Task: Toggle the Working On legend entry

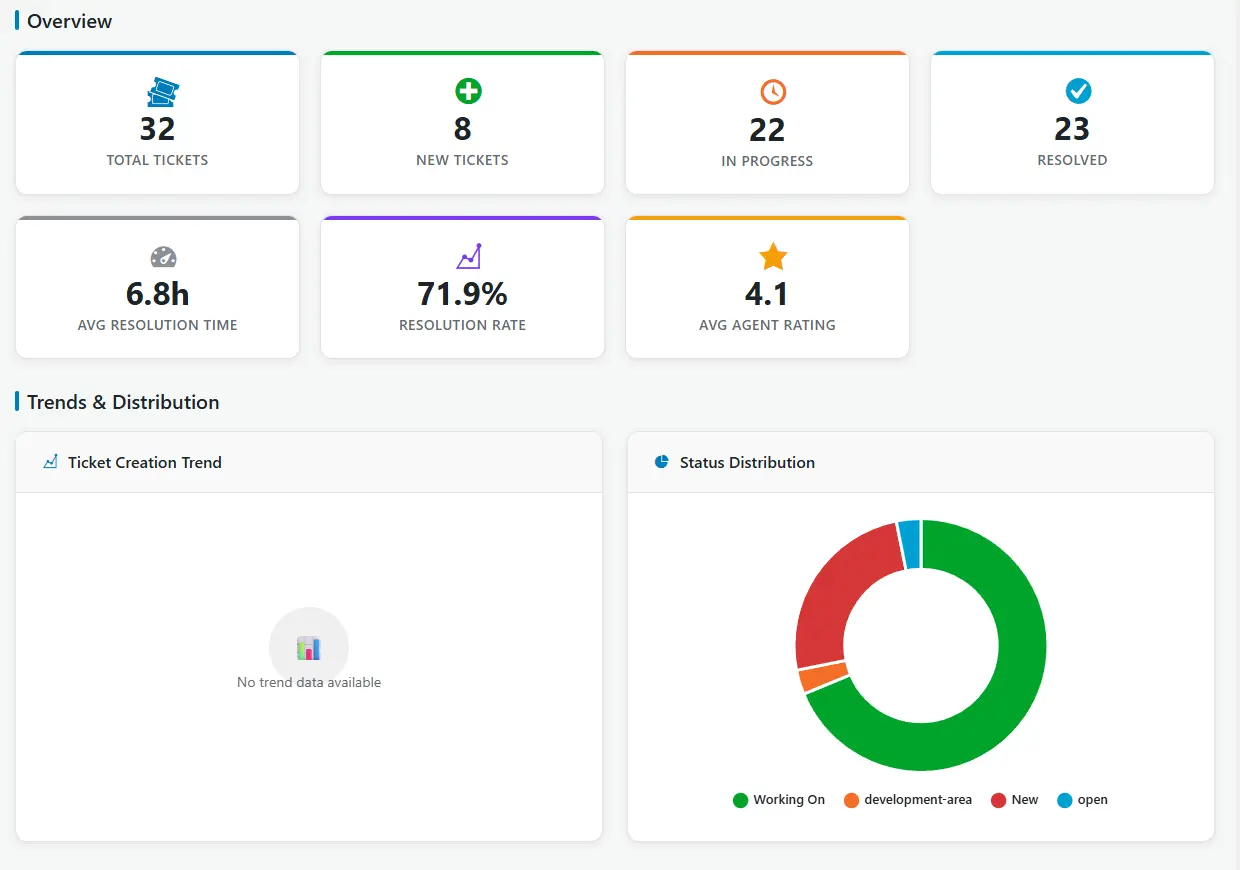Action: pyautogui.click(x=779, y=800)
